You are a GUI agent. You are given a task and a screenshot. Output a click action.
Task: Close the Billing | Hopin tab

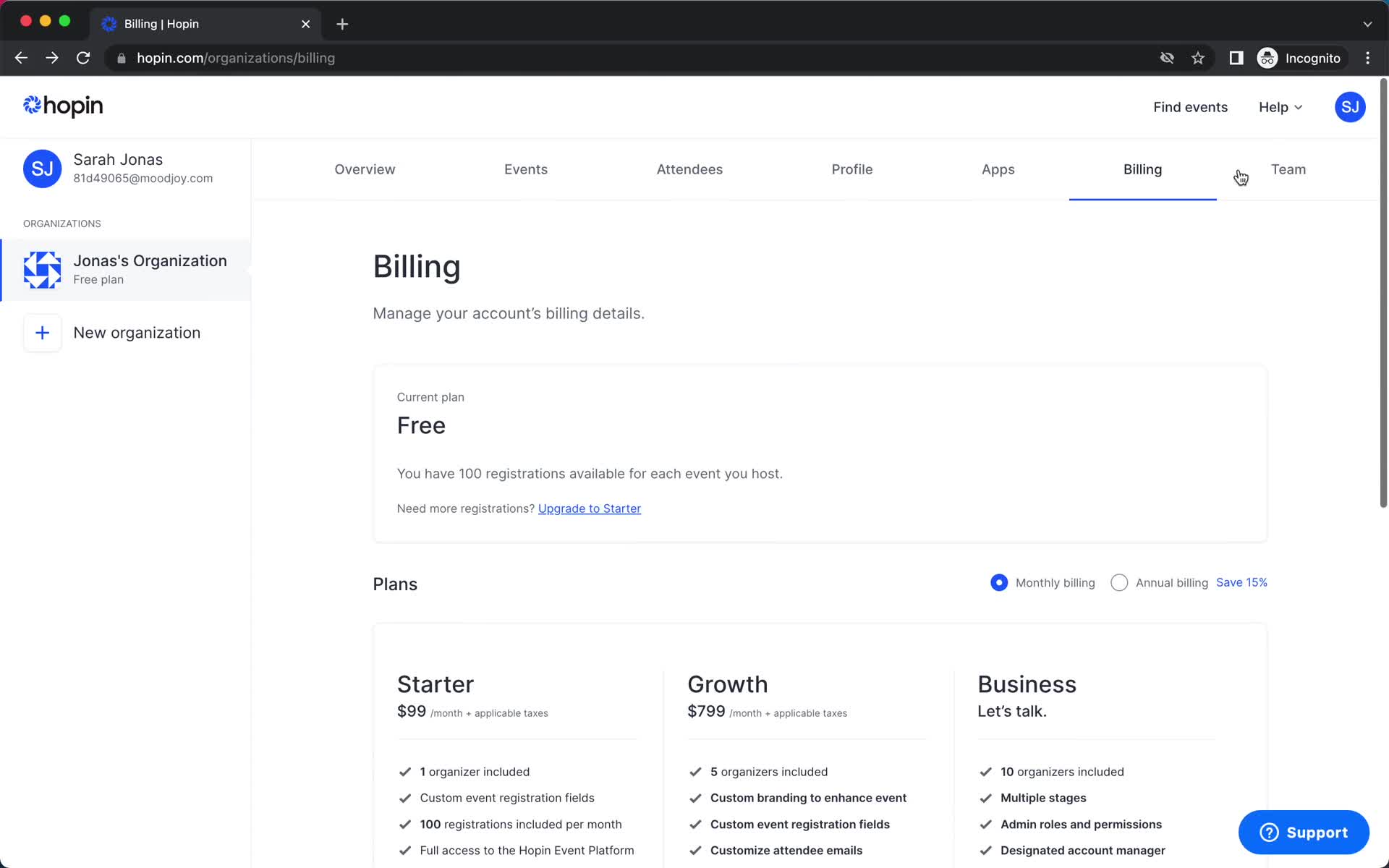click(x=306, y=24)
